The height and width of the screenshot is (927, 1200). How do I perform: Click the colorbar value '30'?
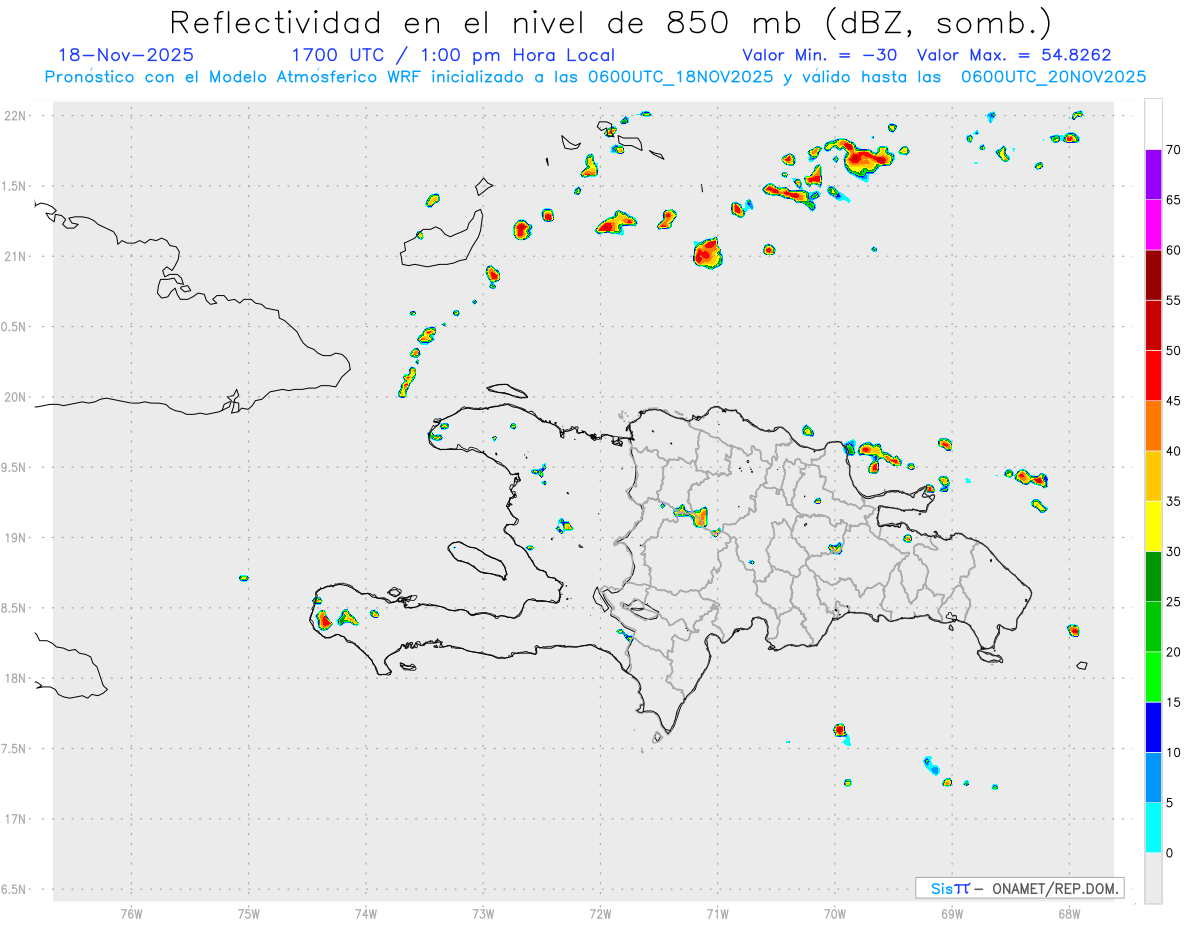[x=1174, y=552]
